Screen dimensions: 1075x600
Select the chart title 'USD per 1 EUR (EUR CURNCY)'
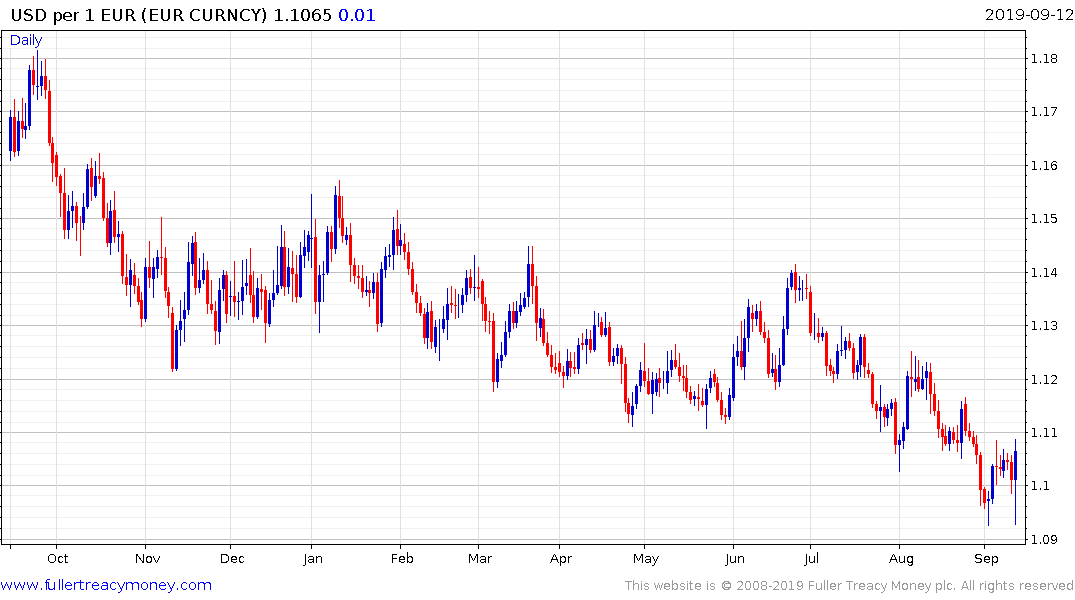[x=139, y=15]
